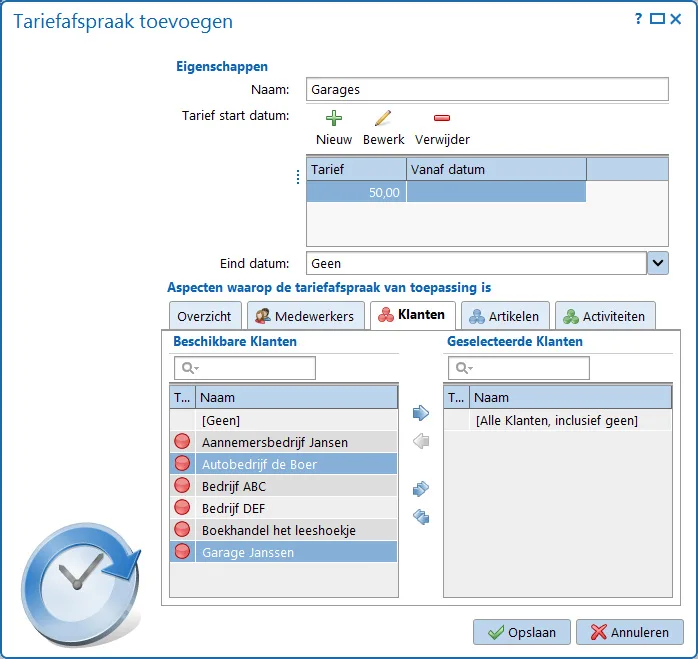Click the green plus Nieuw icon
The image size is (698, 659).
coord(334,118)
